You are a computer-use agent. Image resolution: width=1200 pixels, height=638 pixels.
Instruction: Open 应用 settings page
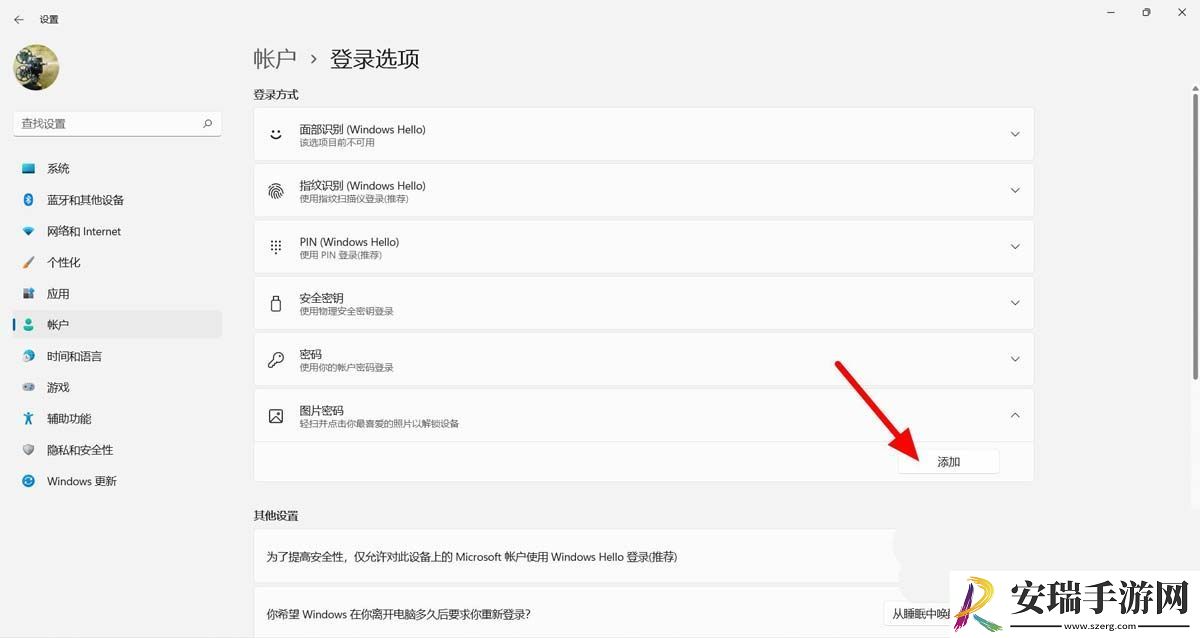click(117, 293)
